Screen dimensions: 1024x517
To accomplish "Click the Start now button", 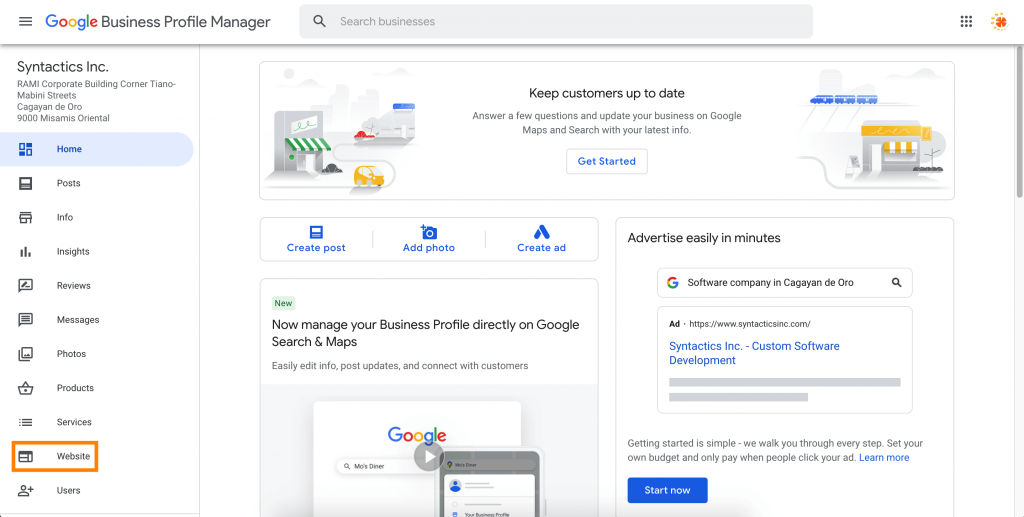I will [x=667, y=490].
